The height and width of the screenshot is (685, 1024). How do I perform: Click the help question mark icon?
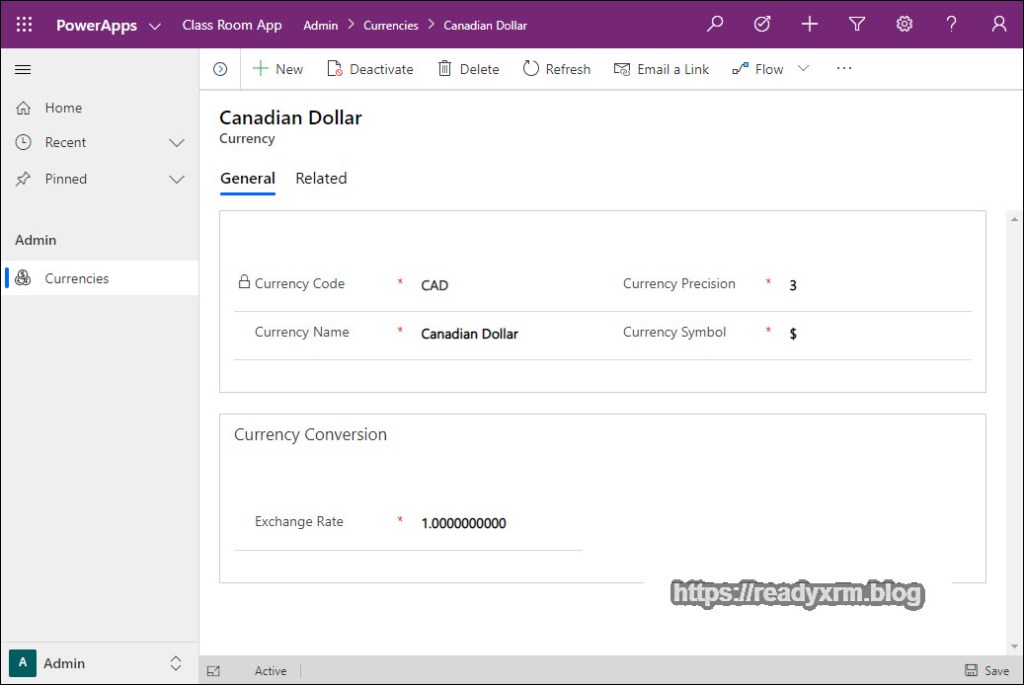pos(951,24)
